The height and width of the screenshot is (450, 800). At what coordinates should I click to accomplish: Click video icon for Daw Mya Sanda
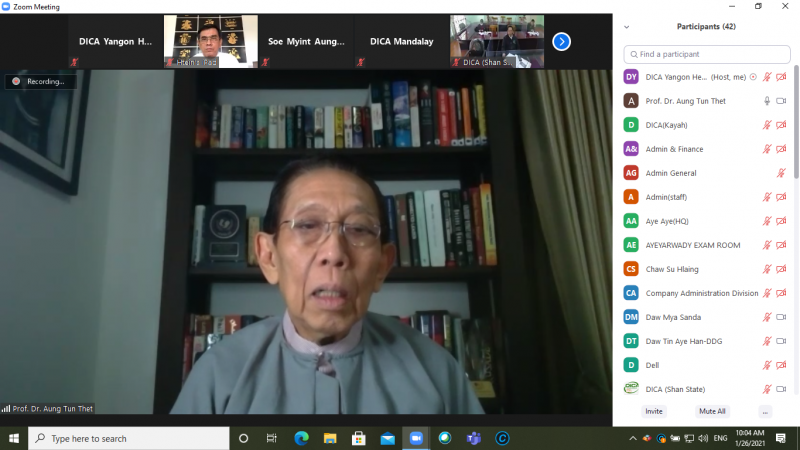(781, 317)
